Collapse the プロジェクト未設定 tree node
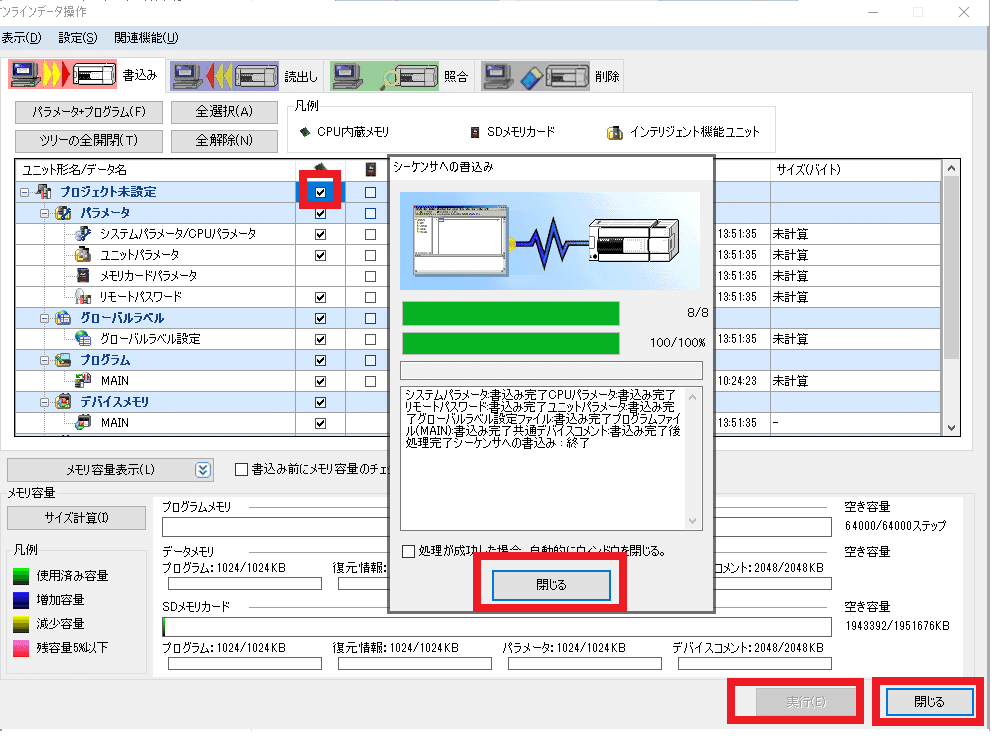993x740 pixels. [x=24, y=192]
